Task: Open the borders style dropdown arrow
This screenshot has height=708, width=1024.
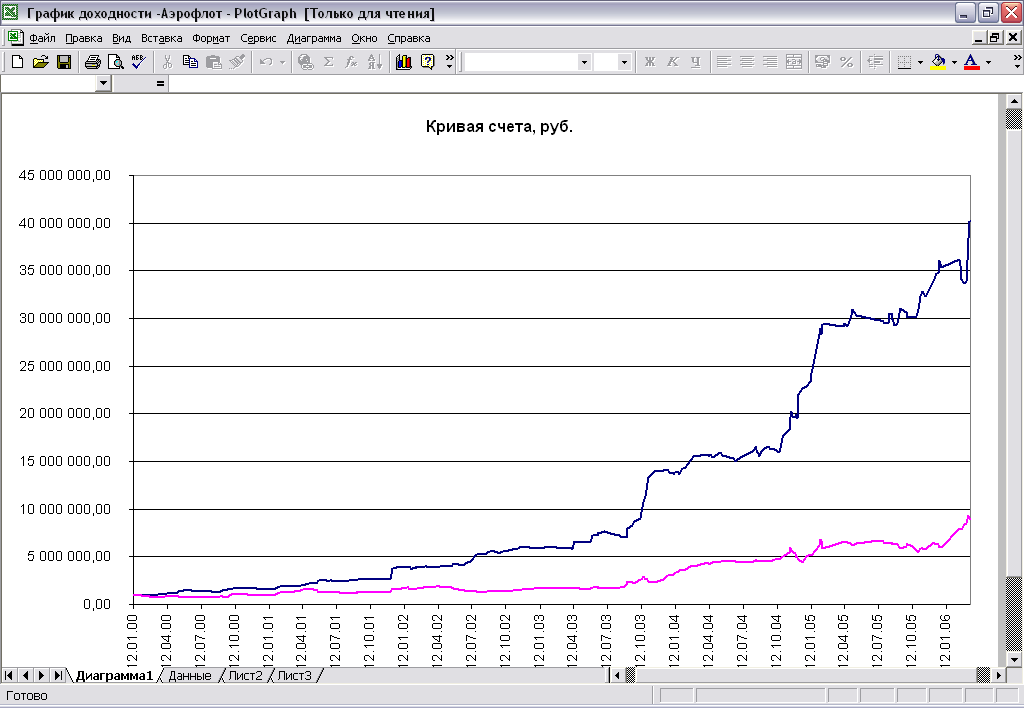Action: coord(920,62)
